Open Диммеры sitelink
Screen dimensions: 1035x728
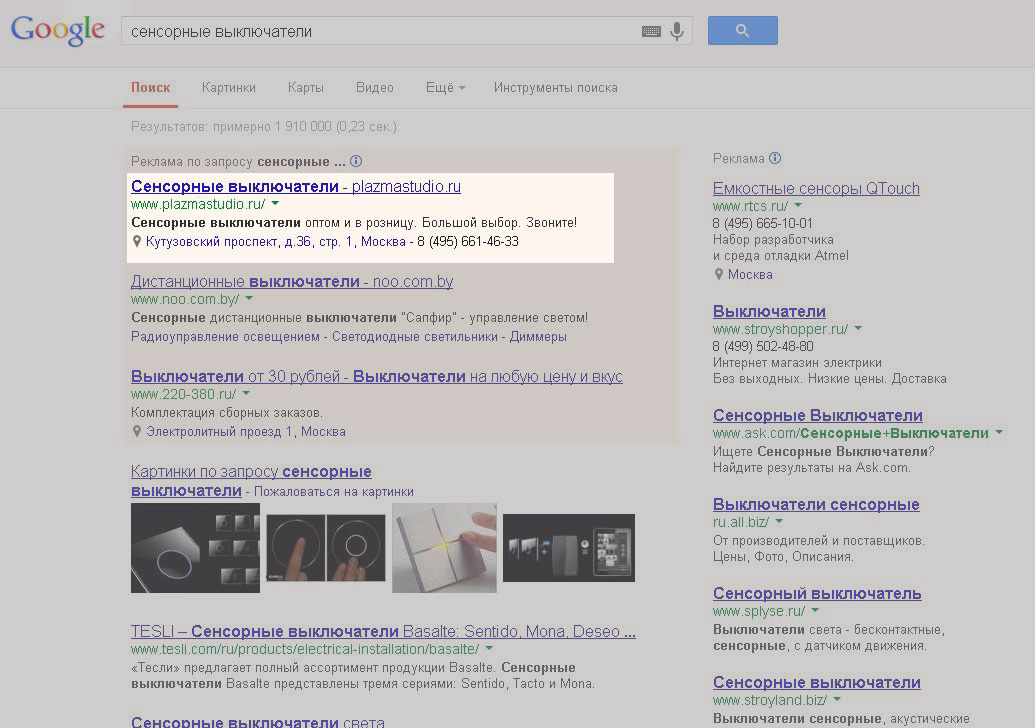[538, 337]
